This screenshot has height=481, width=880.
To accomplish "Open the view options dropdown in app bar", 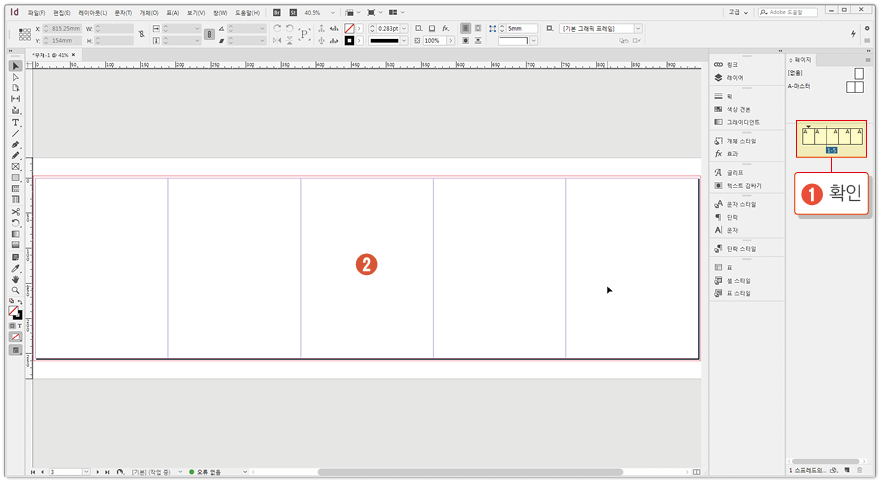I will [x=352, y=12].
